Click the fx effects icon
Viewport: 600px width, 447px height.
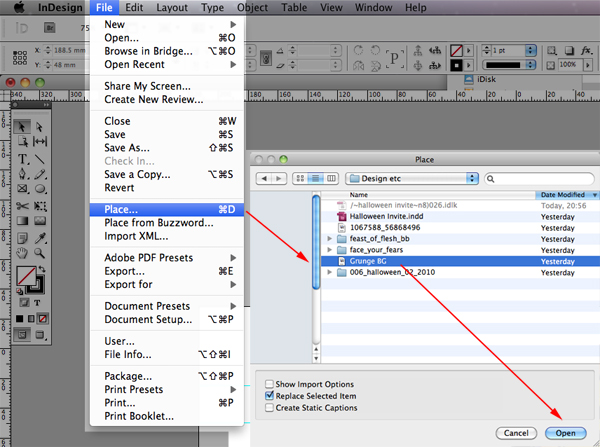click(x=585, y=51)
